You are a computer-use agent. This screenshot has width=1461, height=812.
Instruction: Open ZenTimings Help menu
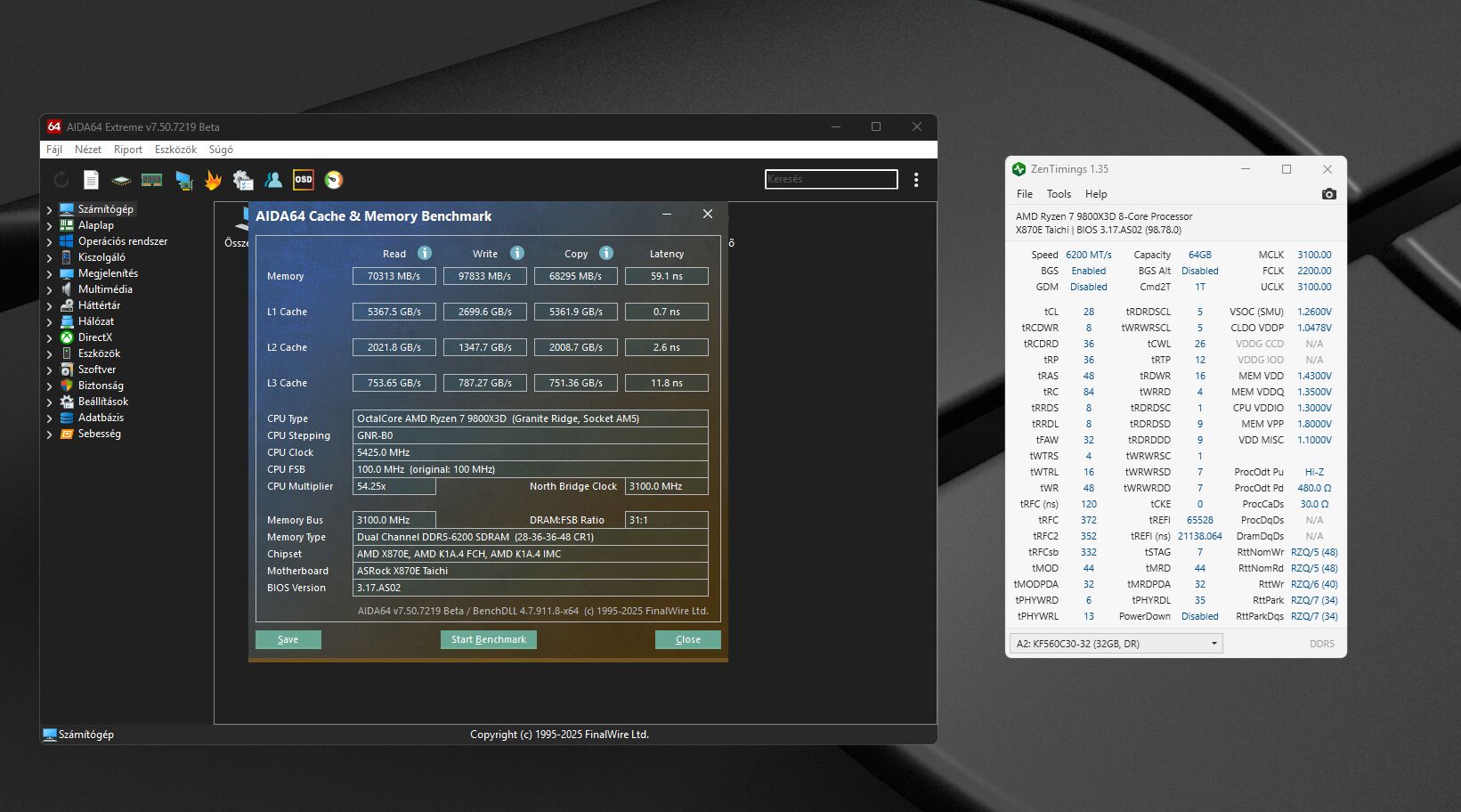point(1096,194)
